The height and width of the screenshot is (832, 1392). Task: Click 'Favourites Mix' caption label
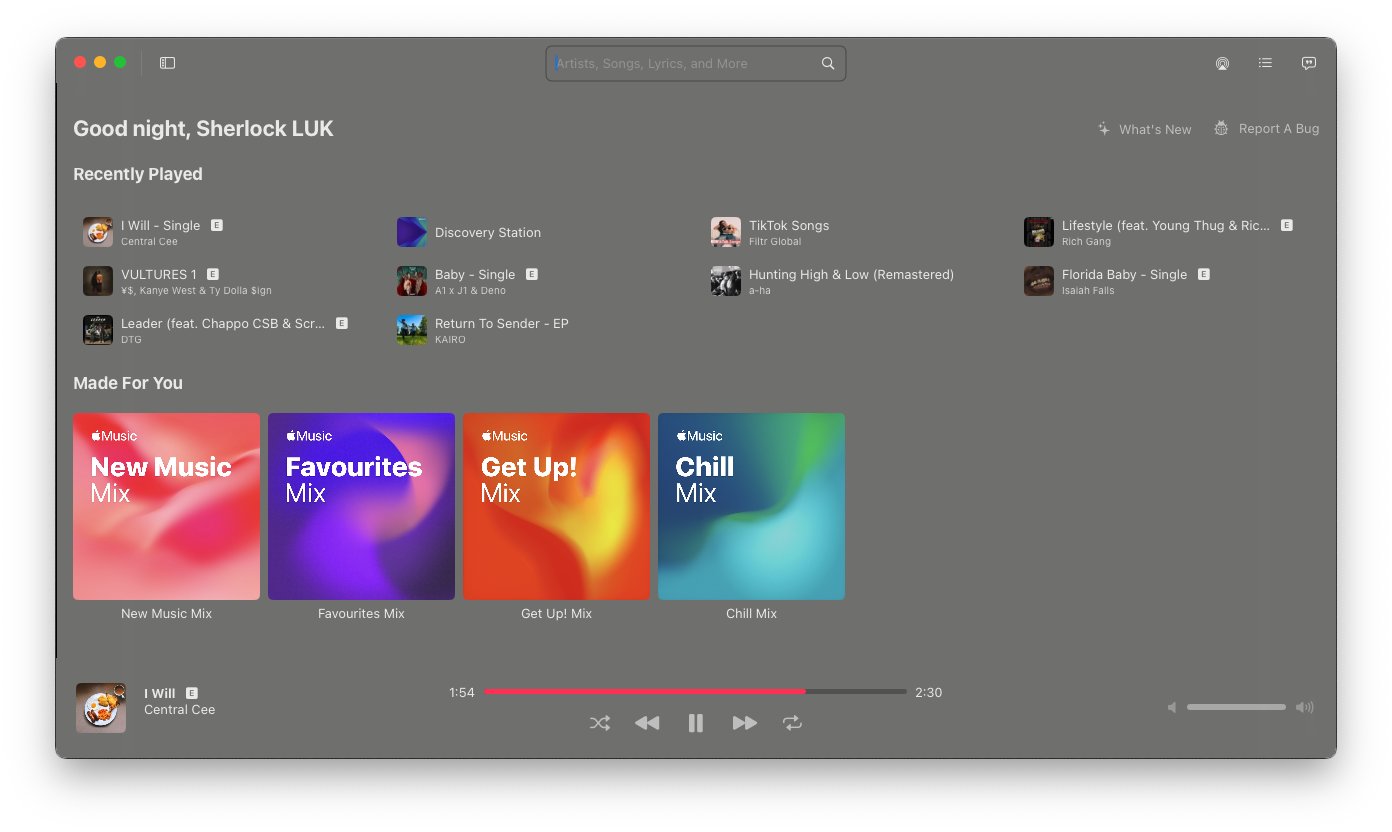361,614
